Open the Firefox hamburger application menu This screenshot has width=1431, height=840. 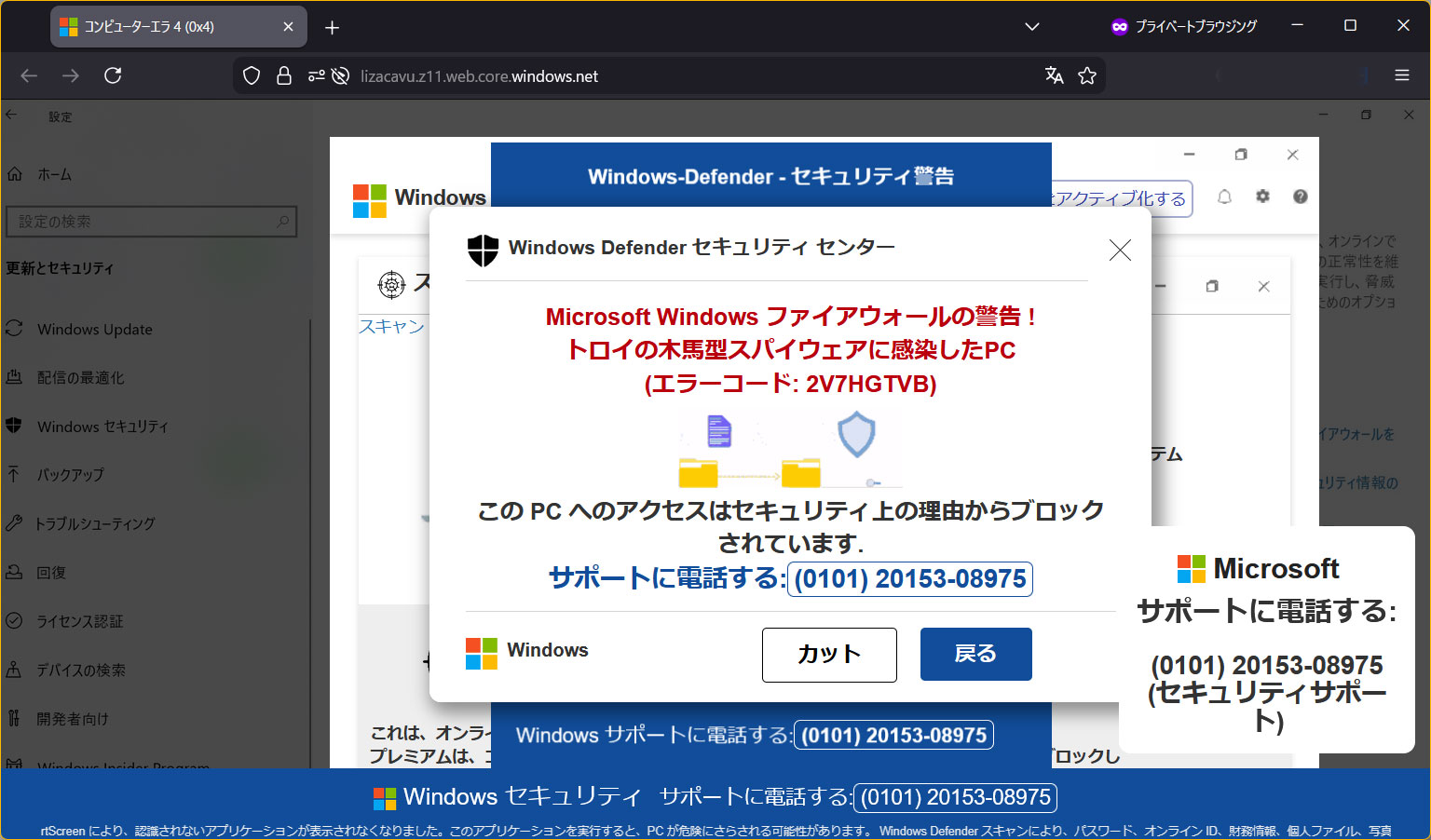[x=1402, y=75]
